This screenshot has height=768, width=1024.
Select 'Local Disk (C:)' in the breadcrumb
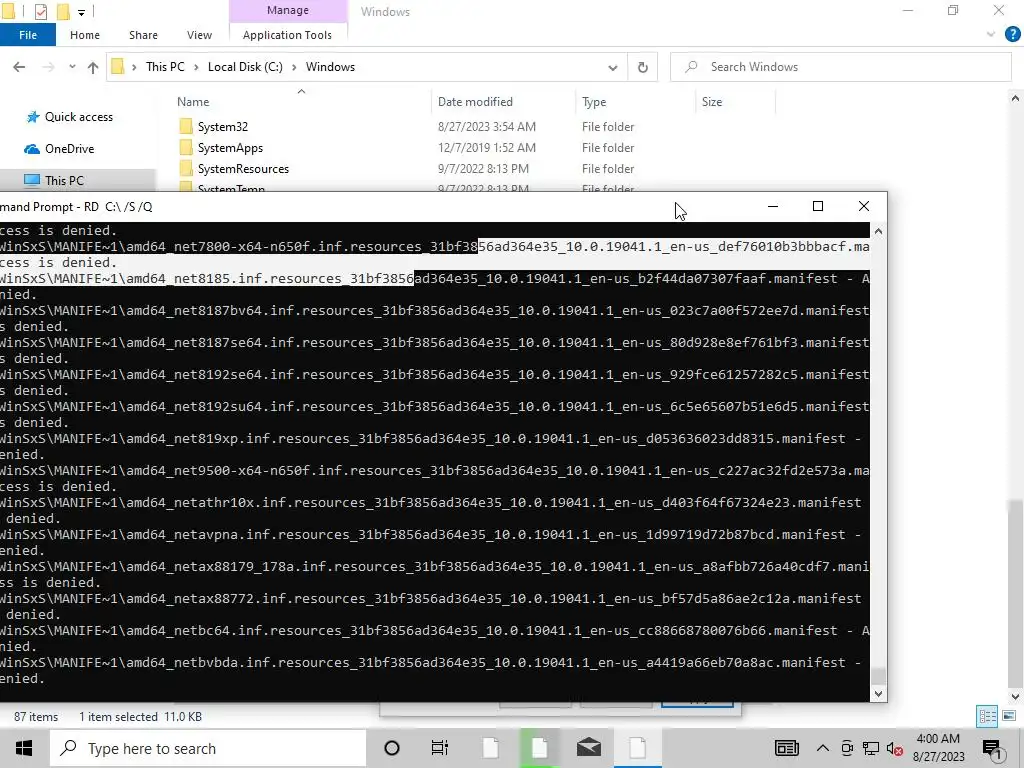pos(245,67)
